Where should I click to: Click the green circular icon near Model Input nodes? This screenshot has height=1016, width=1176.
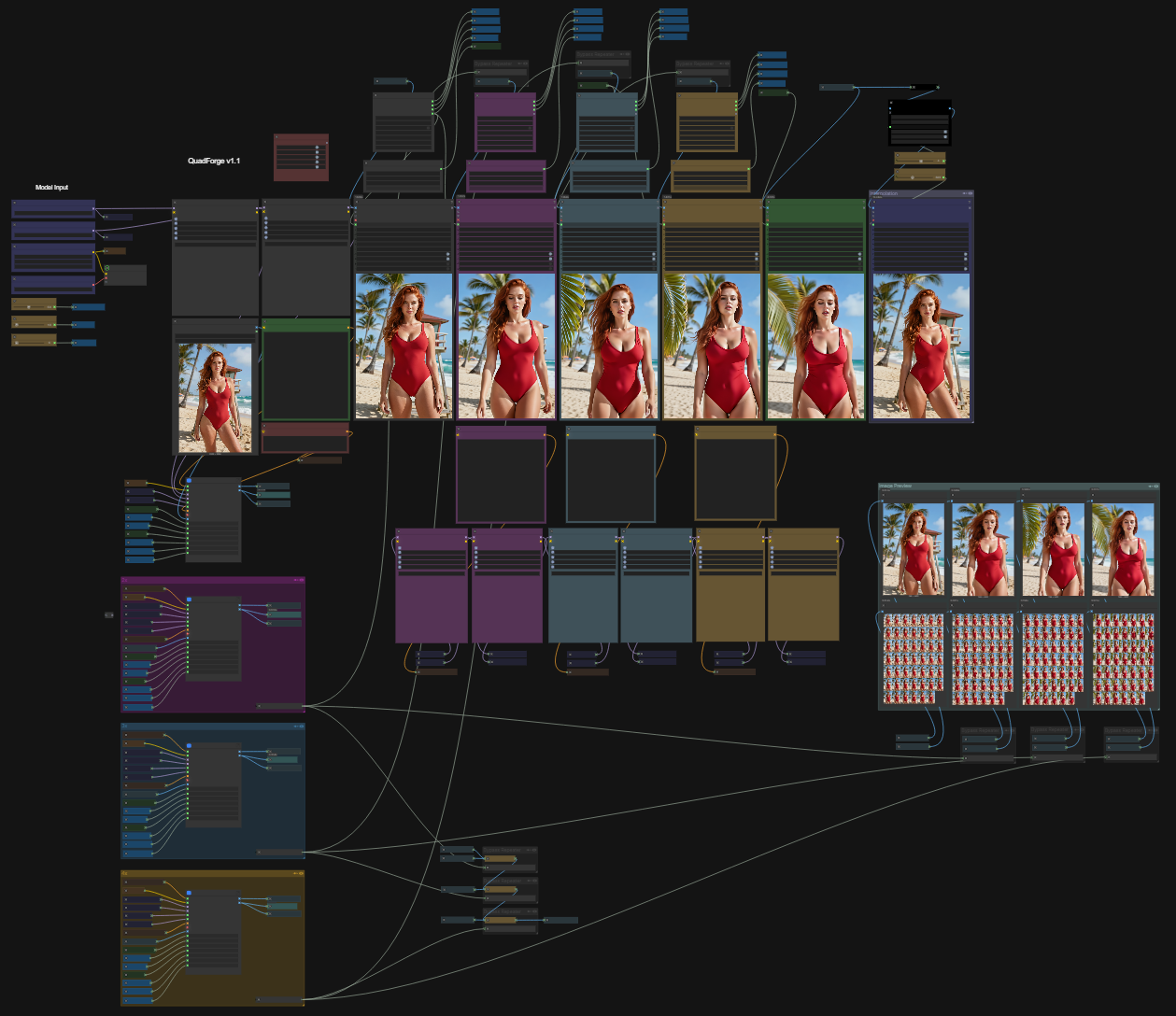click(107, 269)
